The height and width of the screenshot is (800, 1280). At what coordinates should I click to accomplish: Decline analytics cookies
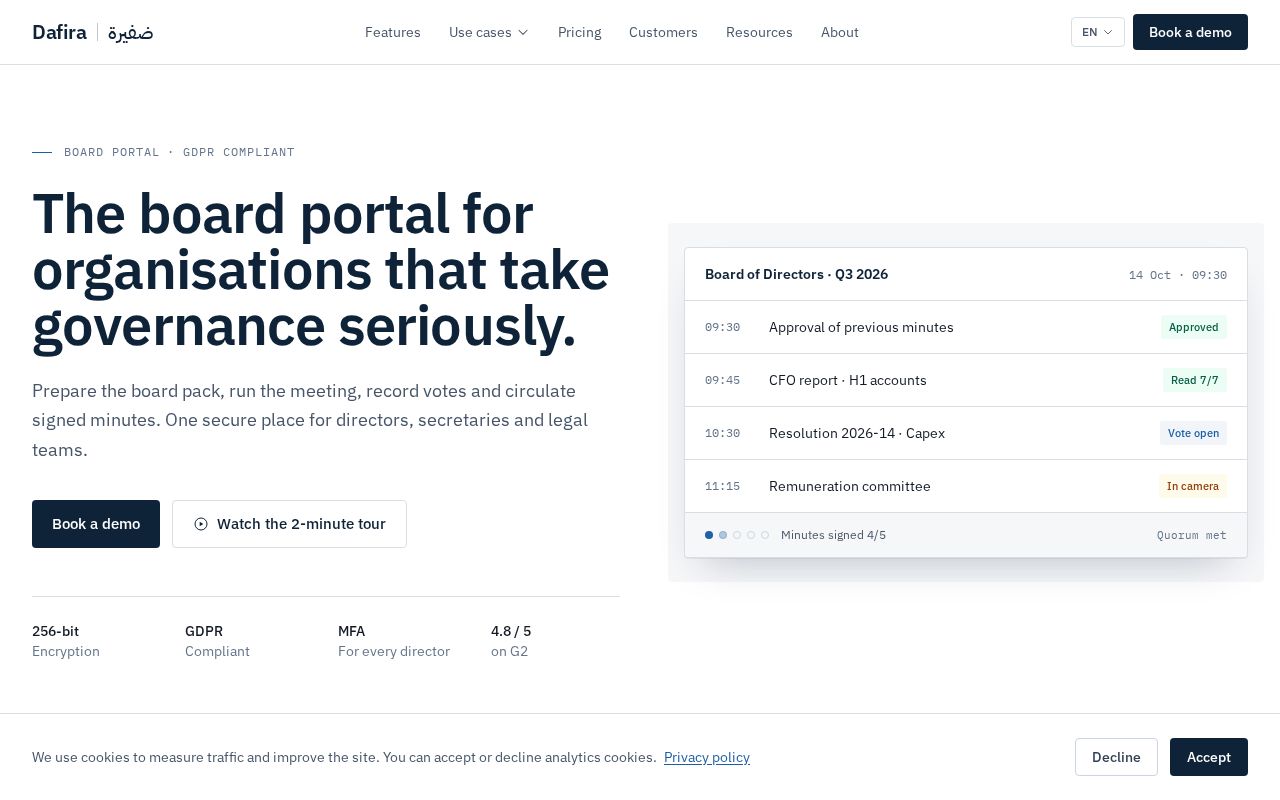[1116, 757]
